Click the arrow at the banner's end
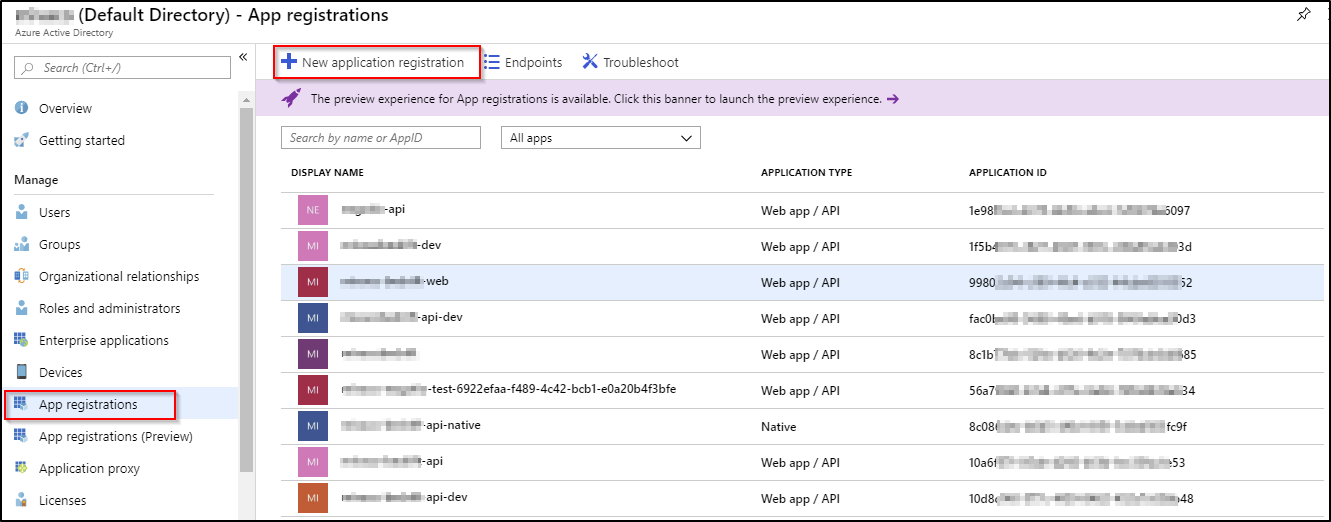 tap(893, 99)
